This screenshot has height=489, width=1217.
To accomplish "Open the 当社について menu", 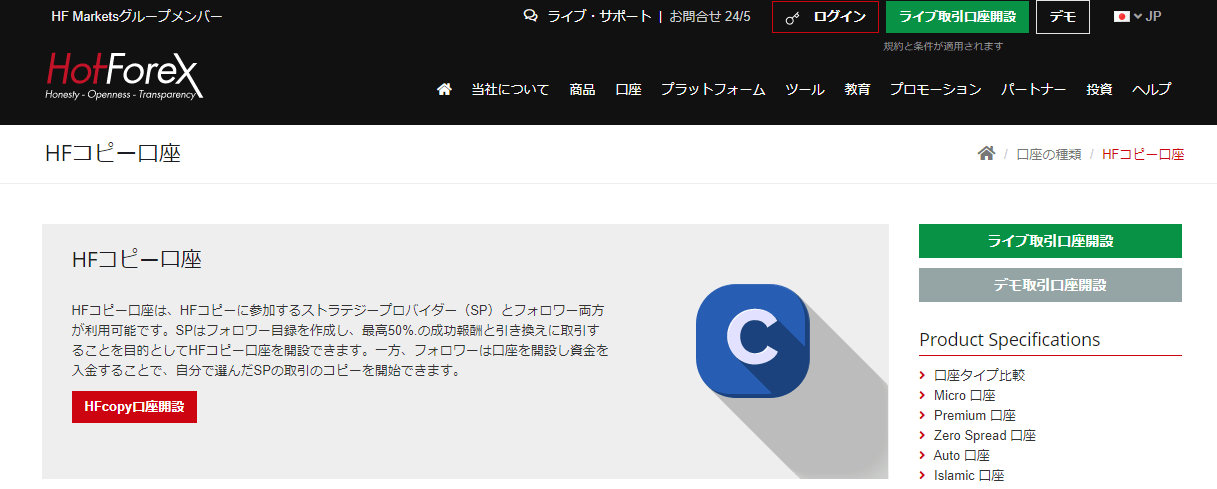I will (510, 89).
